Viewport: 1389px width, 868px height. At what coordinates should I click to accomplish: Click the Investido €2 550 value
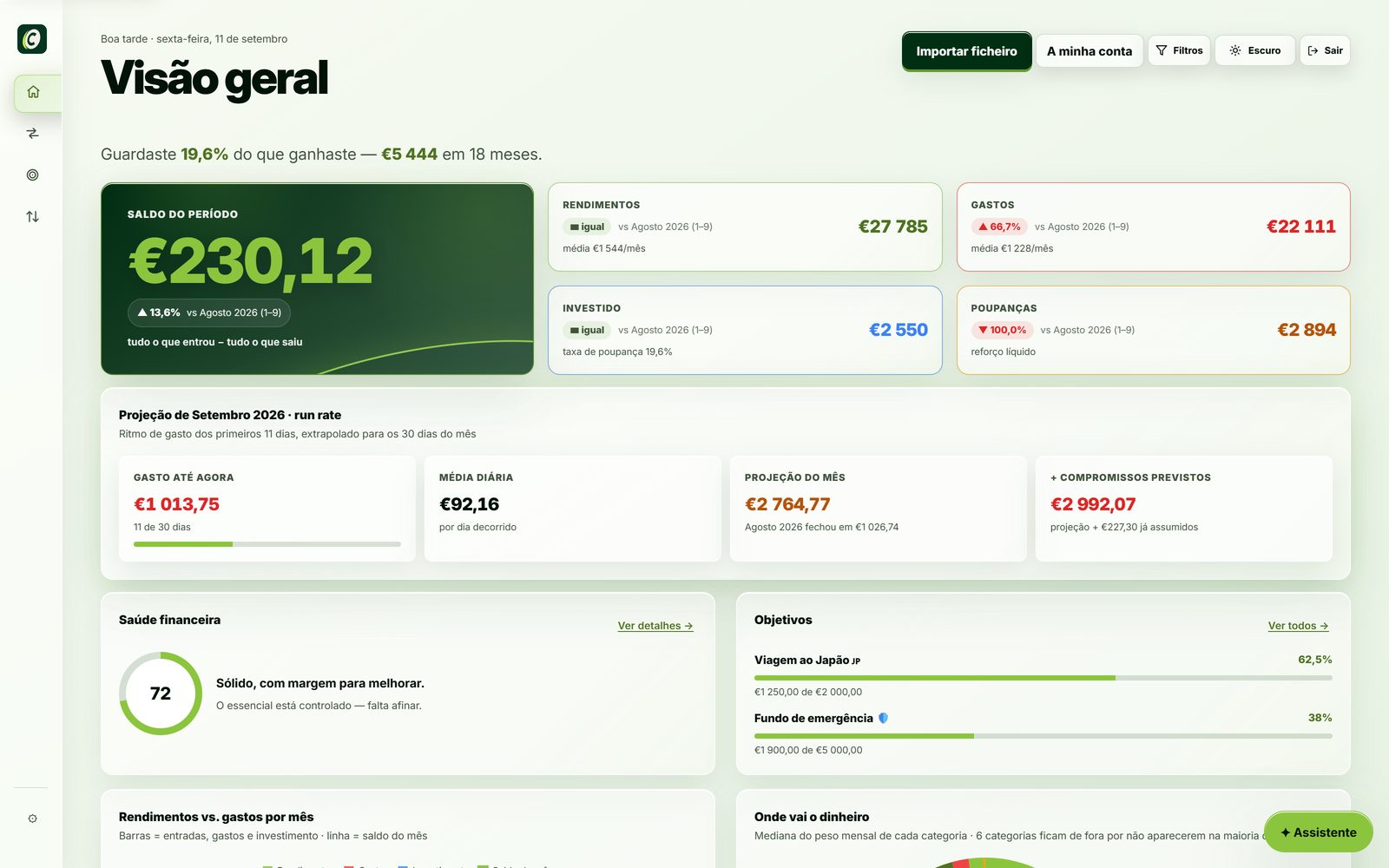click(899, 330)
